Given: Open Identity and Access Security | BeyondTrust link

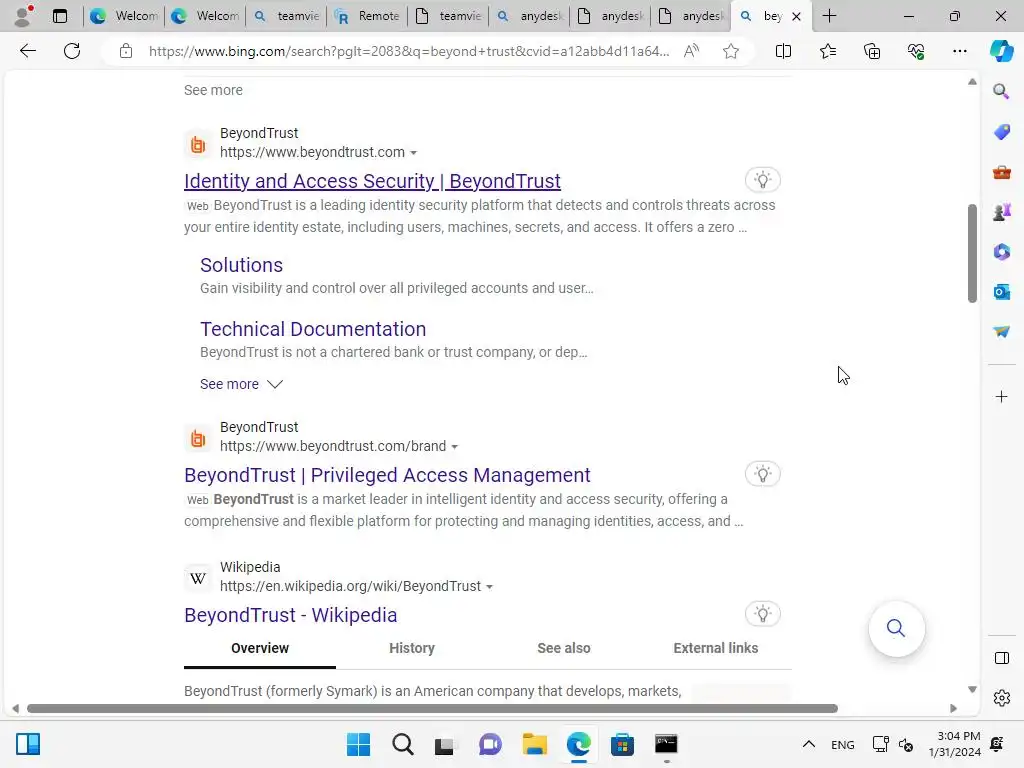Looking at the screenshot, I should (372, 181).
